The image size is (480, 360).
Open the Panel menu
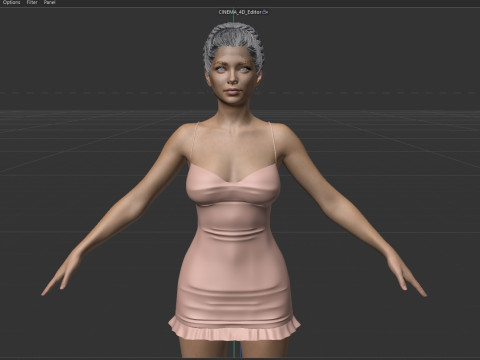(49, 2)
